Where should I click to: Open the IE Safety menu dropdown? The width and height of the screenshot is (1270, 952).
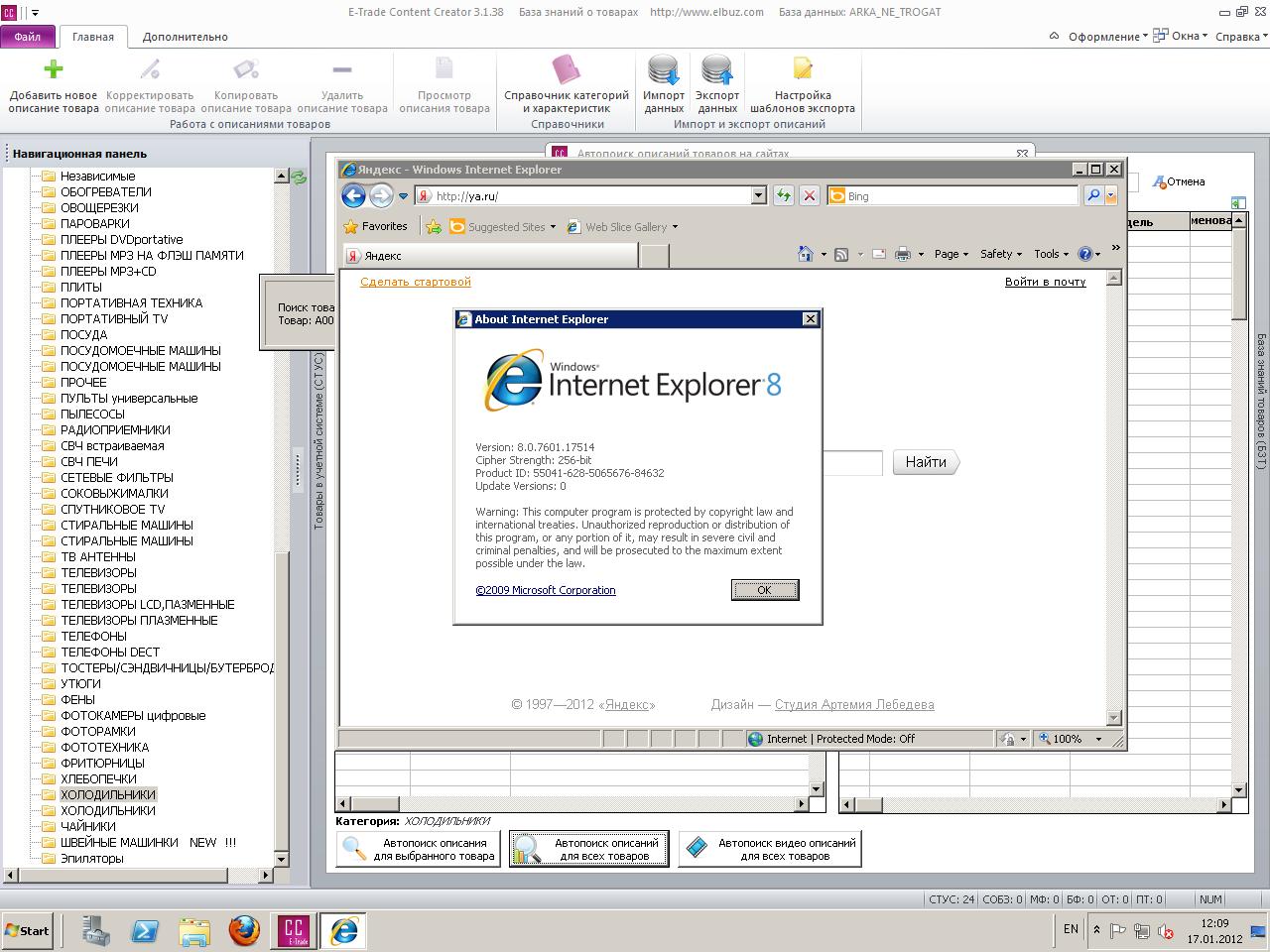click(1001, 254)
